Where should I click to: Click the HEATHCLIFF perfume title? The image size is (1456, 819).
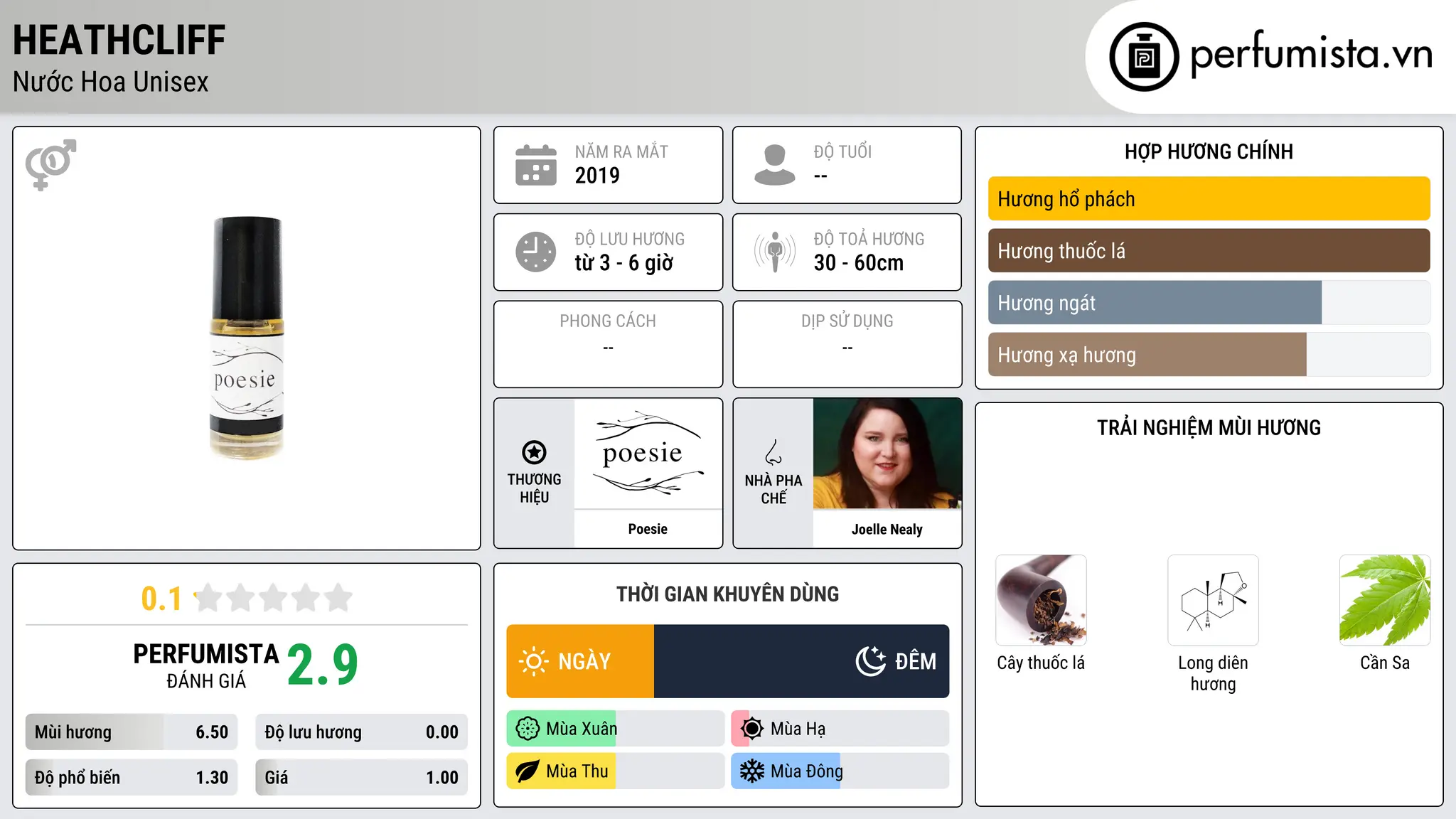[119, 41]
